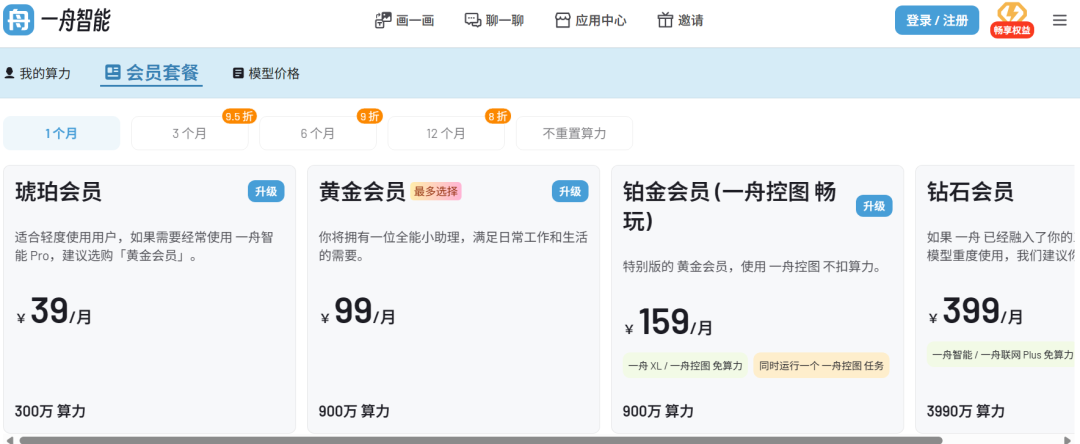The width and height of the screenshot is (1080, 444).
Task: Click the horizontal scrollbar thumb
Action: (x=481, y=440)
